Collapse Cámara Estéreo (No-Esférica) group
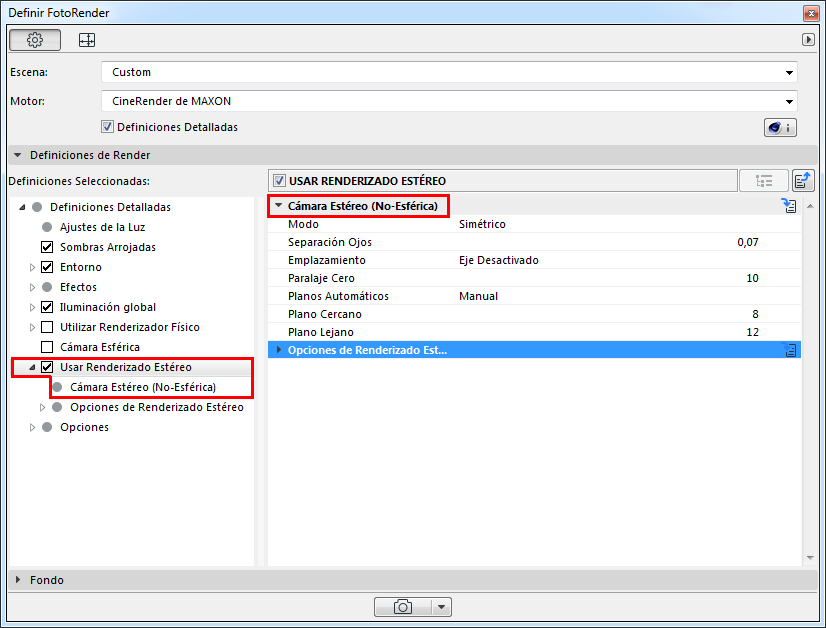 [279, 205]
